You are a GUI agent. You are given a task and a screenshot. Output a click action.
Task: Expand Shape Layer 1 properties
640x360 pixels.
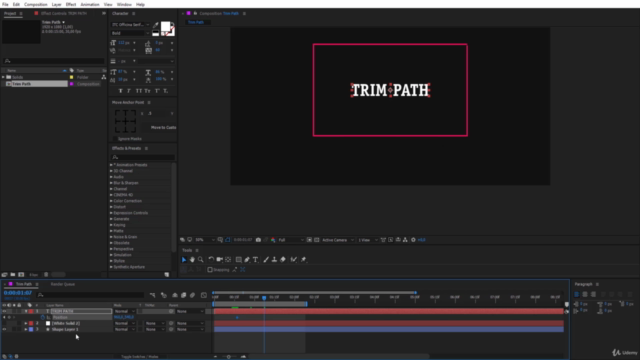(x=26, y=329)
